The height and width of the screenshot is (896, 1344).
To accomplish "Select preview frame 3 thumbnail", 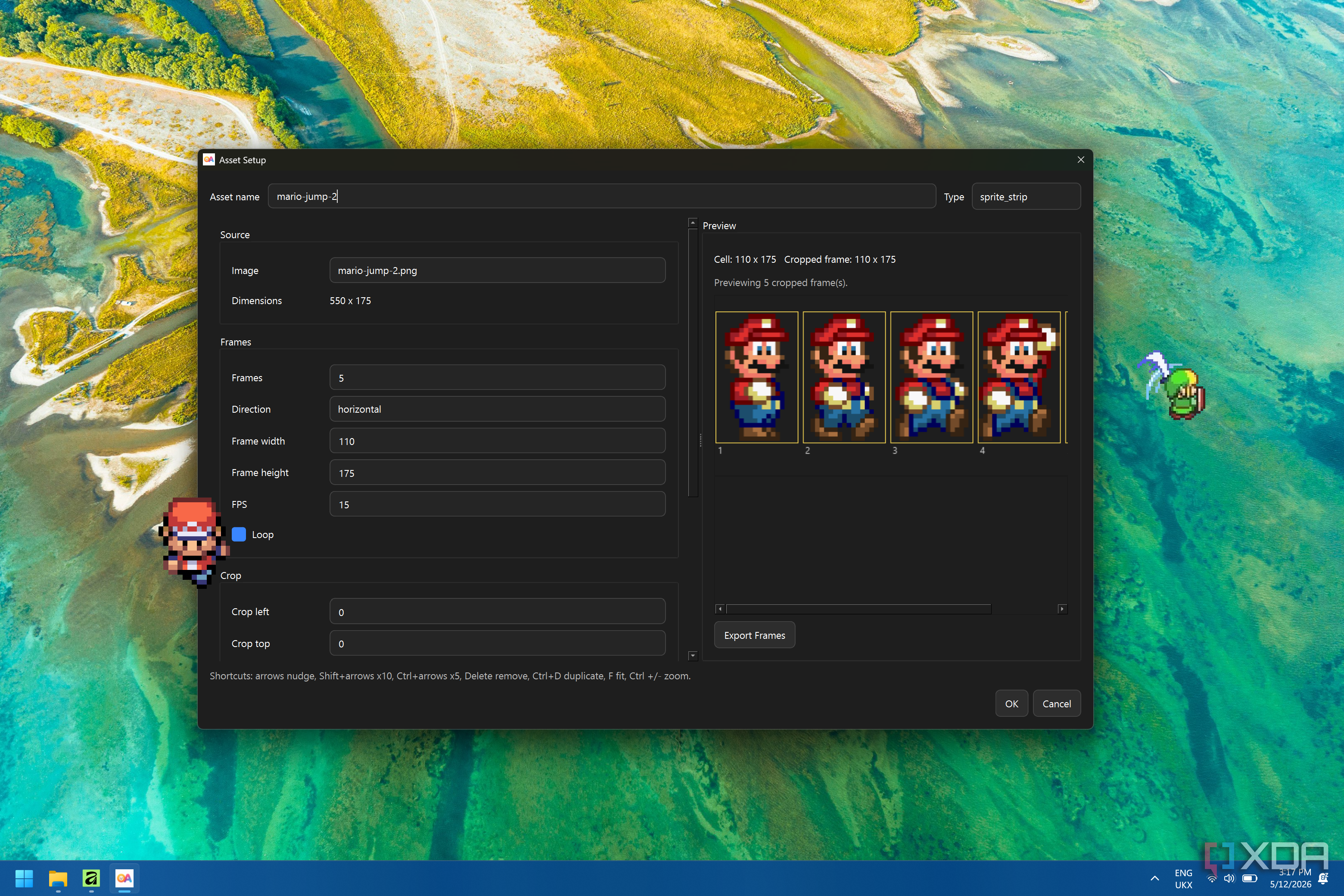I will [x=931, y=377].
